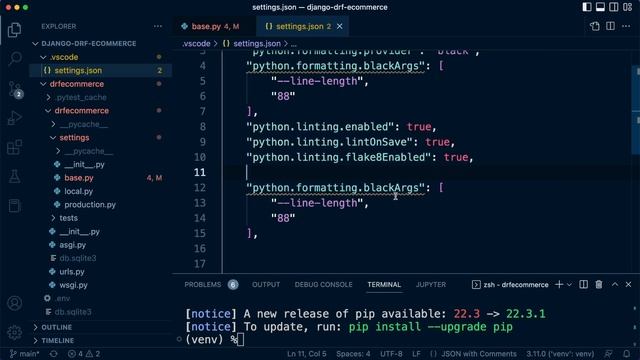This screenshot has height=360, width=640.
Task: Split the terminal pane
Action: click(584, 284)
